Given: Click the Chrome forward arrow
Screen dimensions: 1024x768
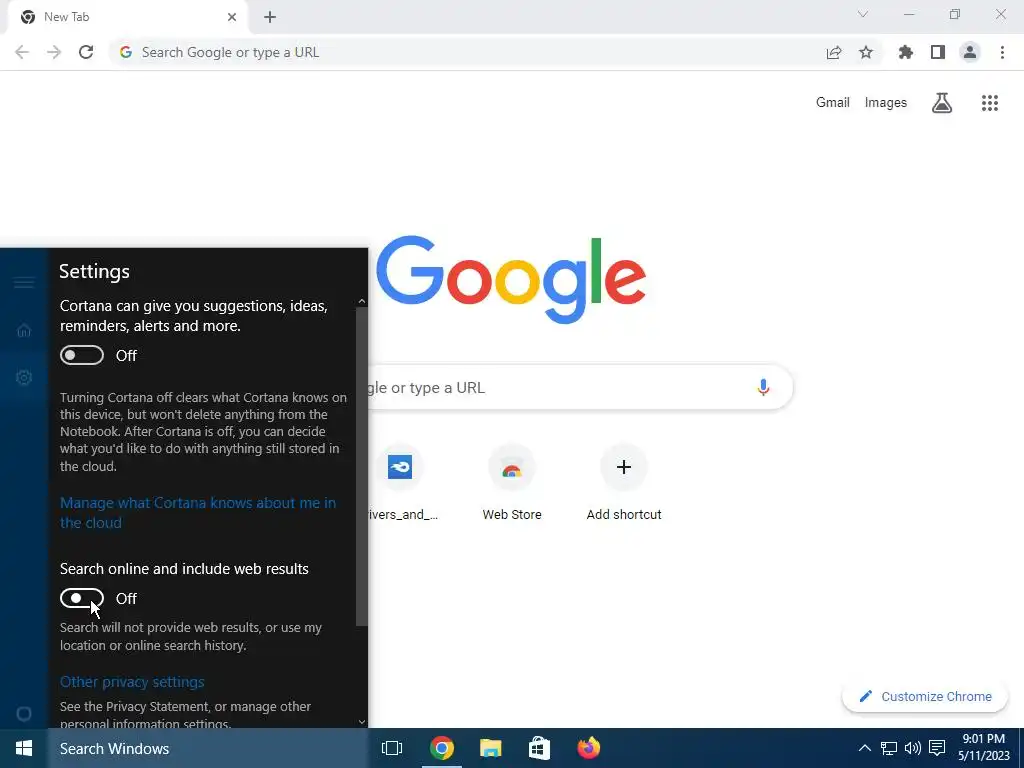Looking at the screenshot, I should tap(54, 52).
